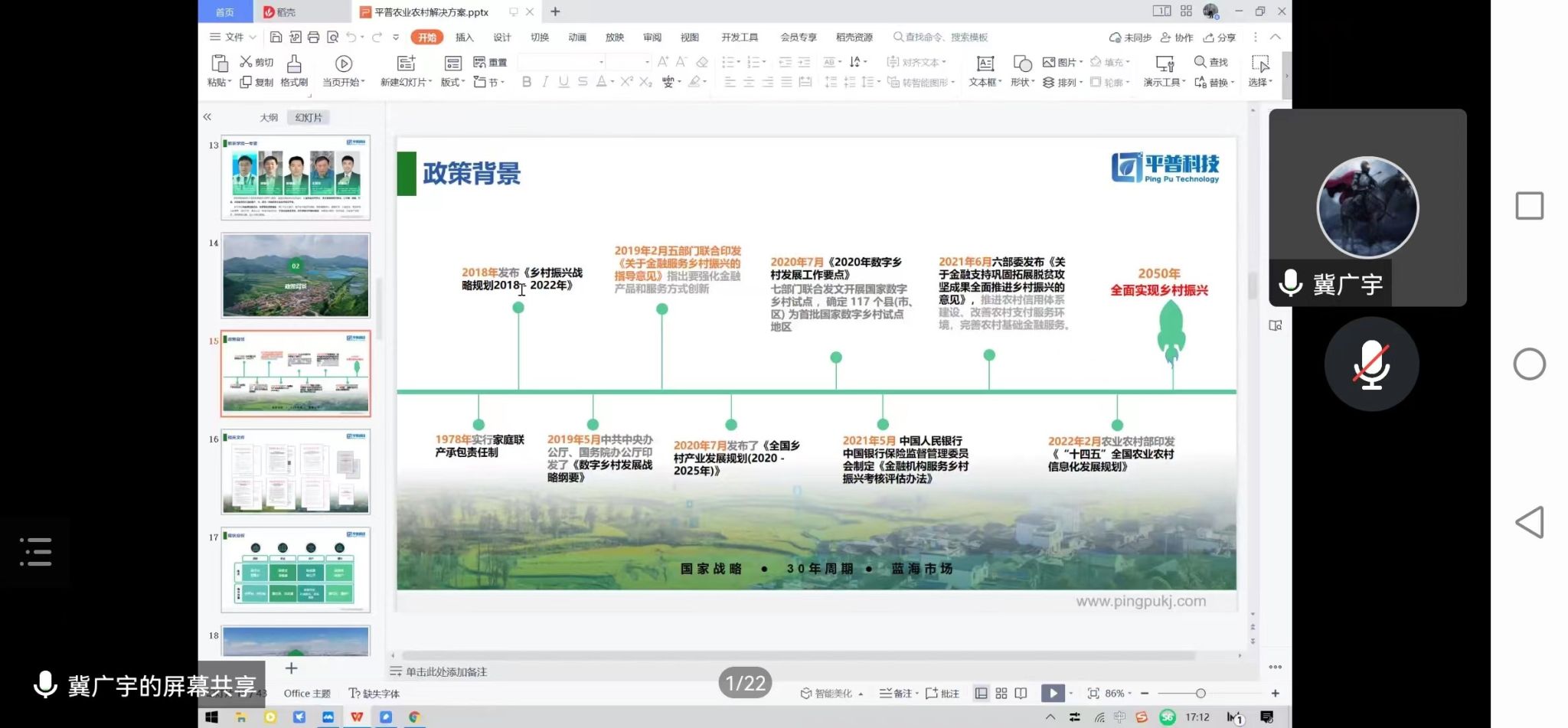Toggle Bold formatting
The width and height of the screenshot is (1568, 728).
527,82
